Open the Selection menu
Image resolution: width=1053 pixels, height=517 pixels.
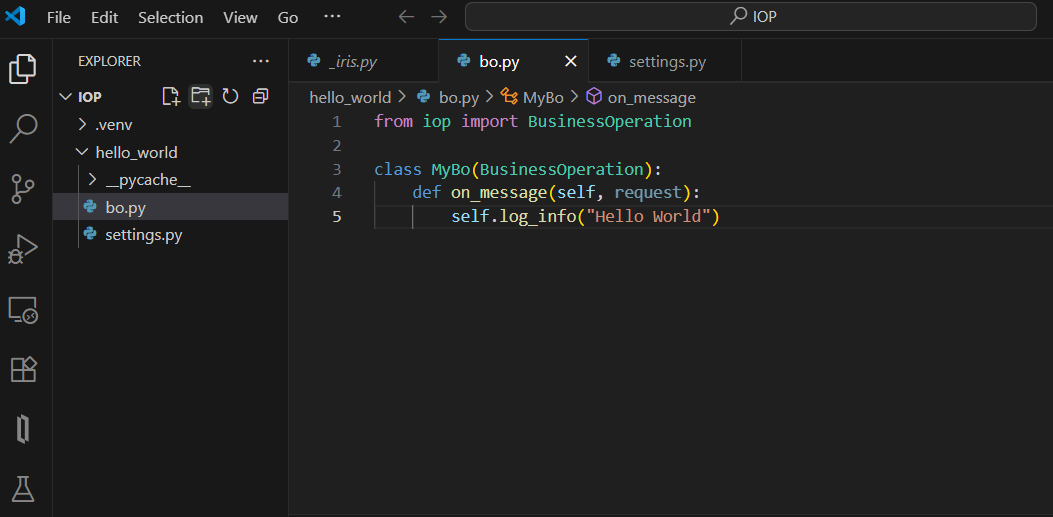click(x=170, y=18)
